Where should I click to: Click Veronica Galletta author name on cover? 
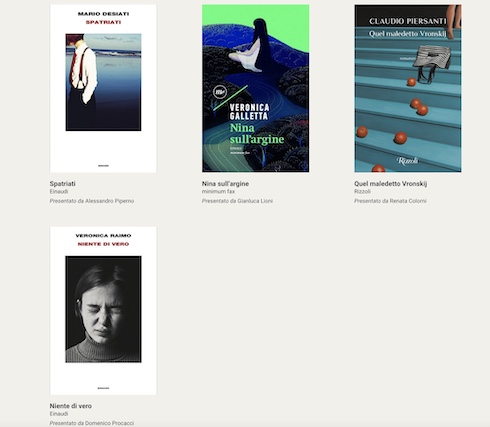pos(249,112)
